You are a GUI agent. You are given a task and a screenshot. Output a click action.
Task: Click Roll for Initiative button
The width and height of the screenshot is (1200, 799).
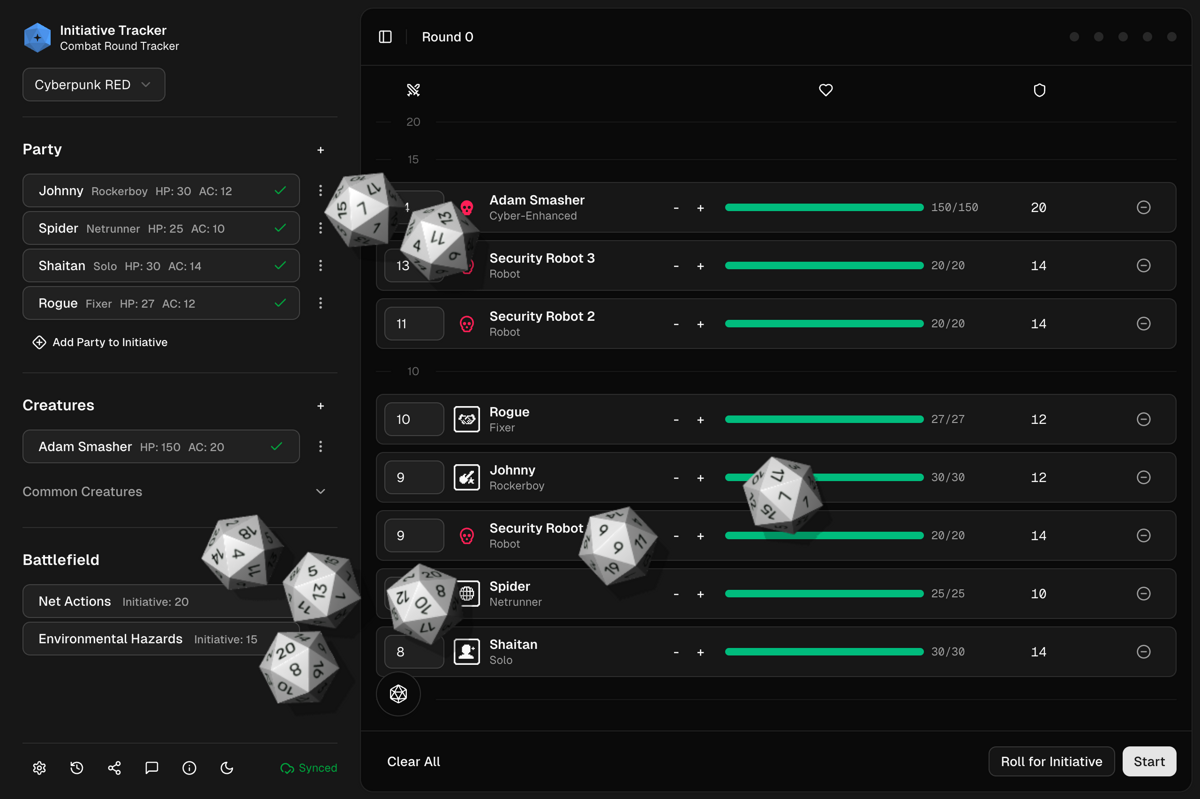[1051, 762]
